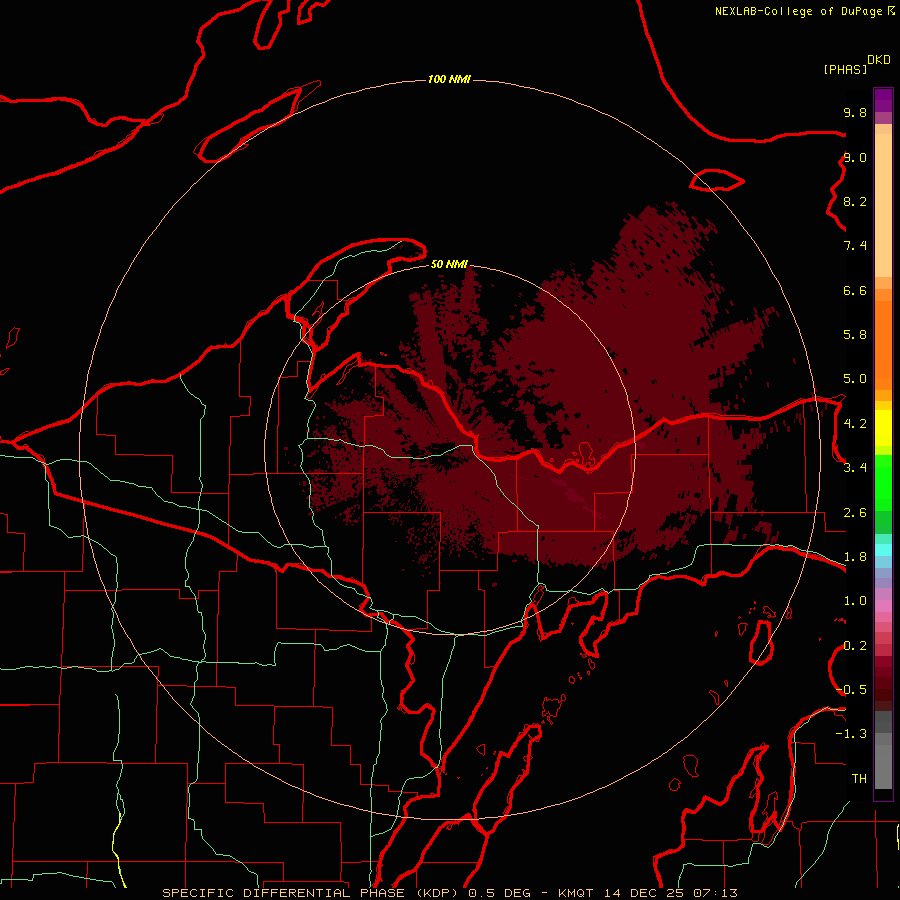Click the 0.2 value on the color scale

click(855, 646)
